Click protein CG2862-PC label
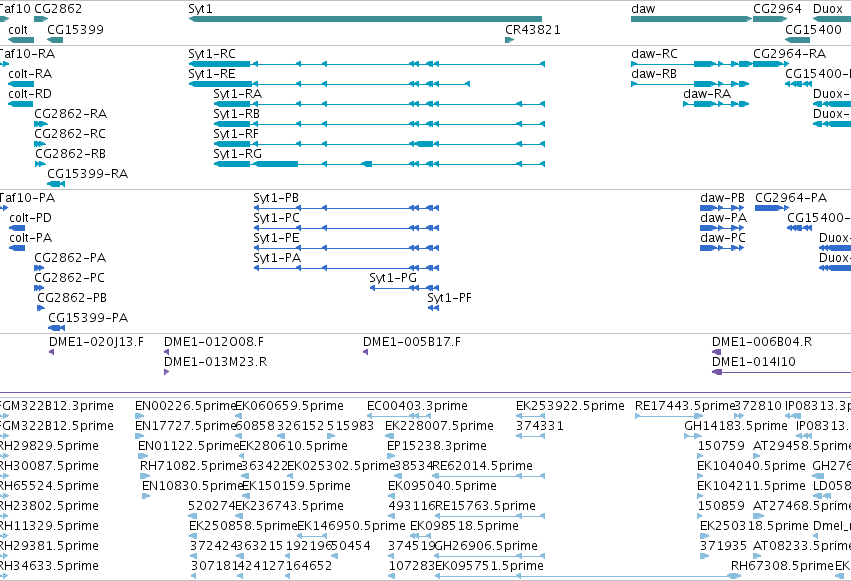The height and width of the screenshot is (581, 851). (69, 278)
